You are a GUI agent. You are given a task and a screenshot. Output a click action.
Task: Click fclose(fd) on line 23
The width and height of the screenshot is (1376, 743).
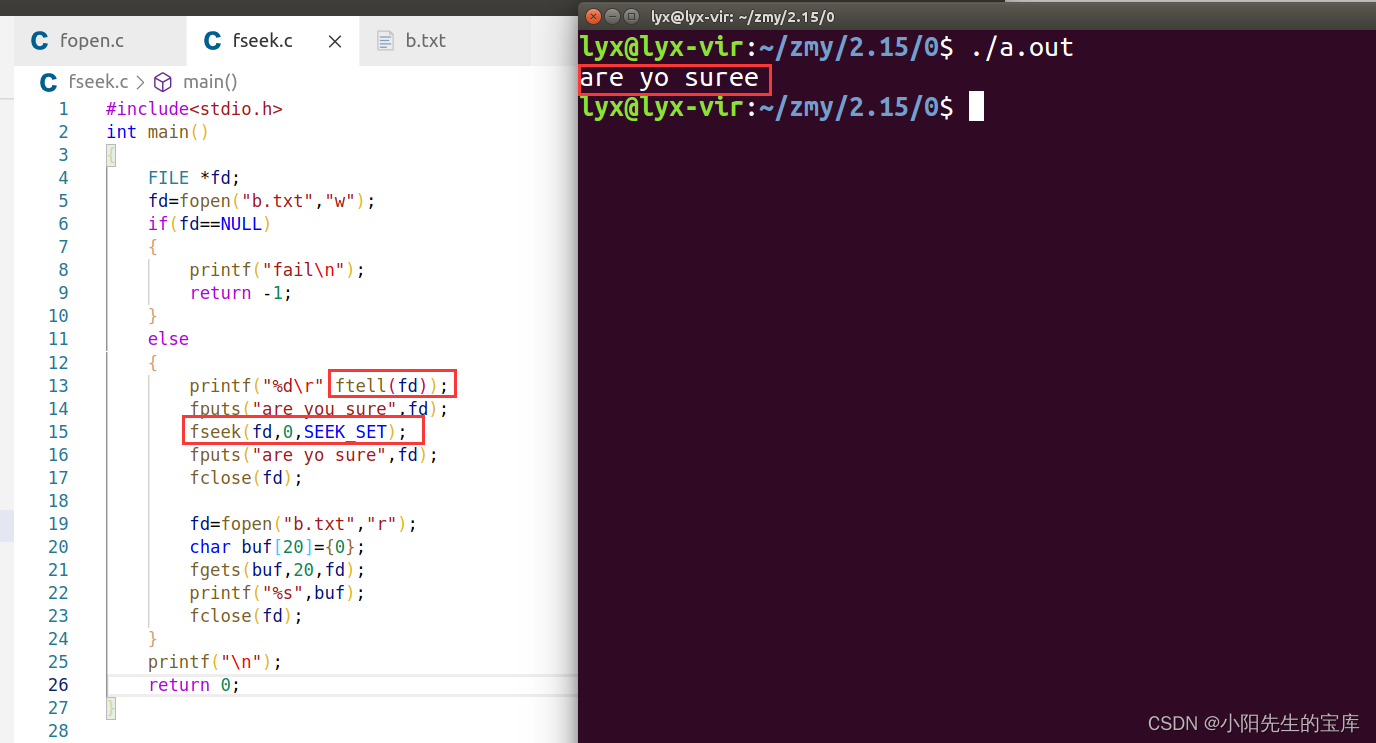[x=246, y=615]
